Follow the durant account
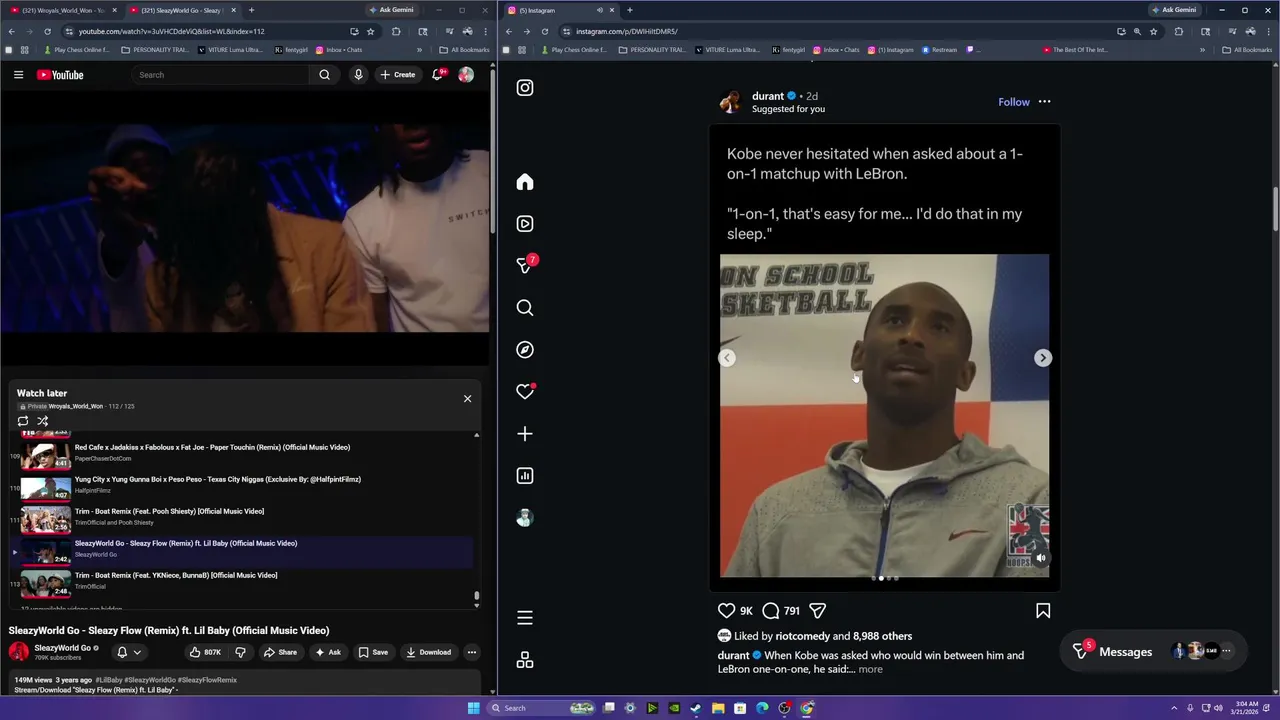Screen dimensions: 1280x720 point(1014,102)
